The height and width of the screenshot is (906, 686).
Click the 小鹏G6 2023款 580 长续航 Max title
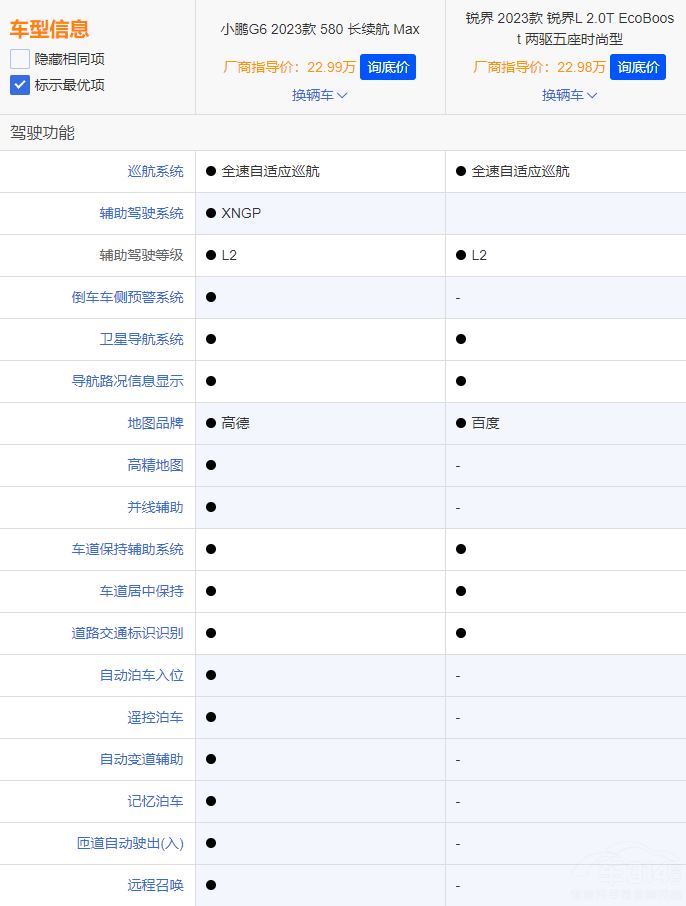tap(320, 29)
